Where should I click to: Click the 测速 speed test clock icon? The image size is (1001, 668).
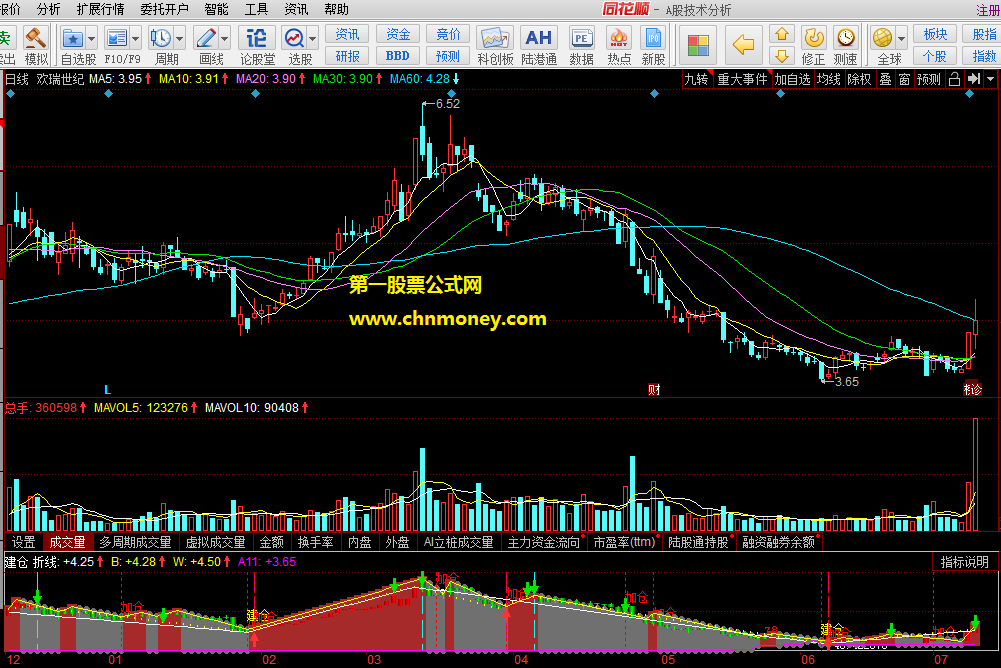point(845,38)
